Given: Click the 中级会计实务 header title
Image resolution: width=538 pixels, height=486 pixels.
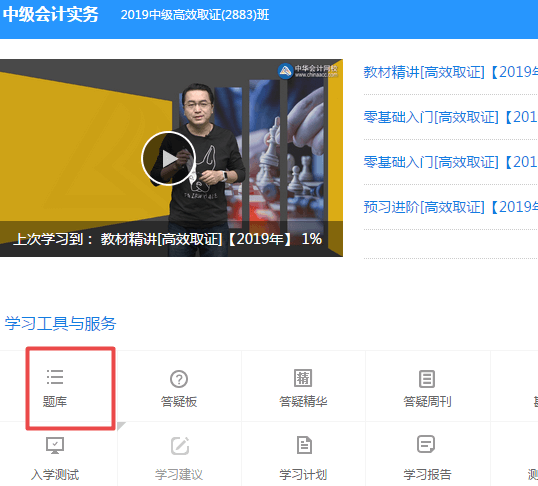Looking at the screenshot, I should [50, 14].
